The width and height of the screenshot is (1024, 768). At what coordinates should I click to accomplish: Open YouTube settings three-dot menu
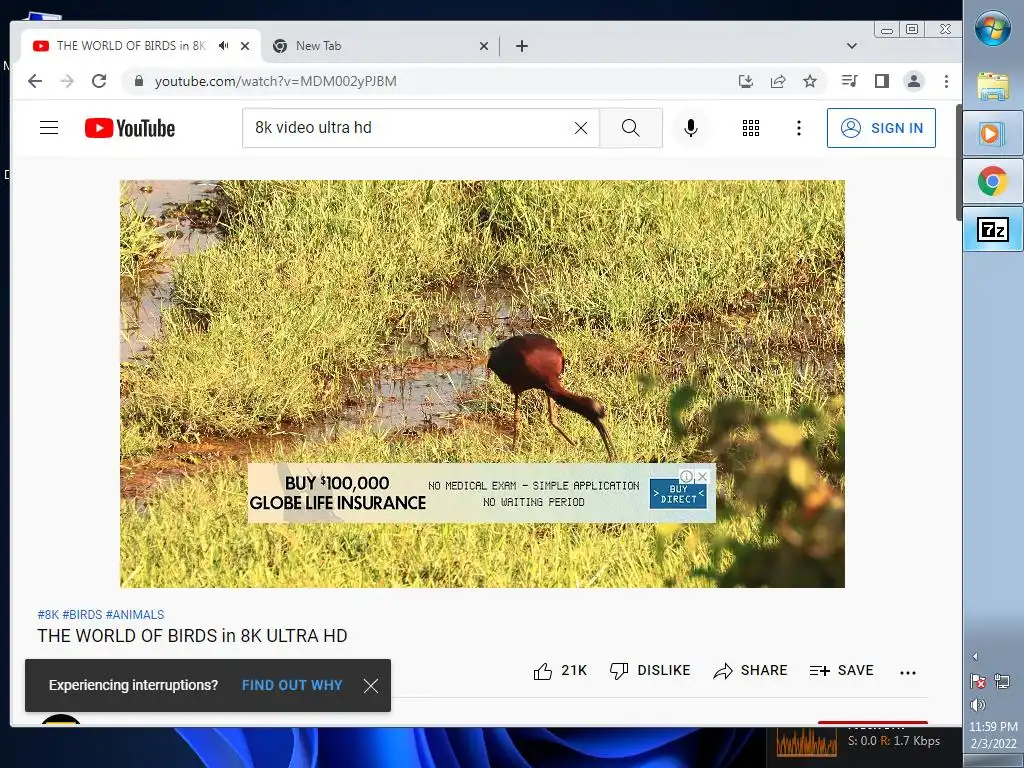click(799, 128)
